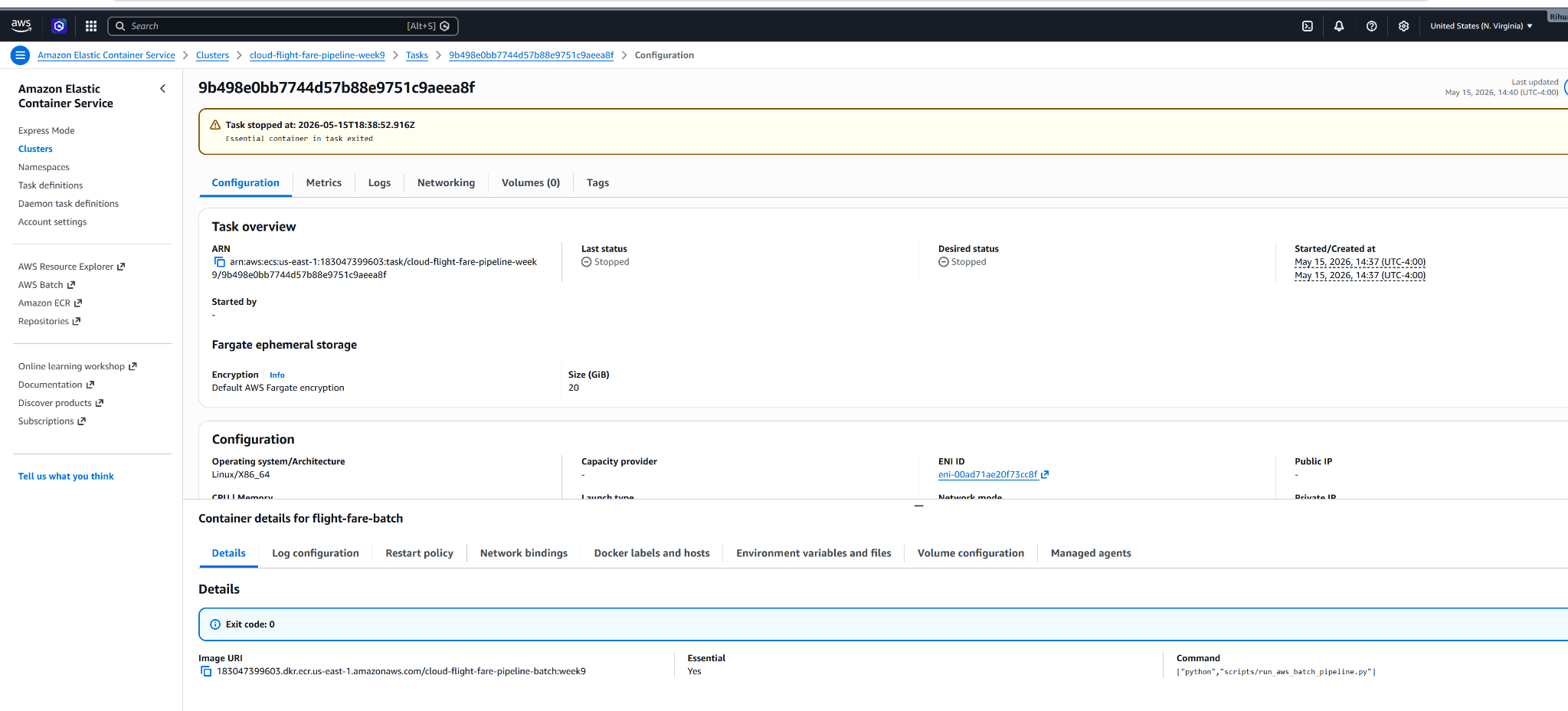Open Namespaces in the sidebar
This screenshot has width=1568, height=711.
pyautogui.click(x=44, y=167)
